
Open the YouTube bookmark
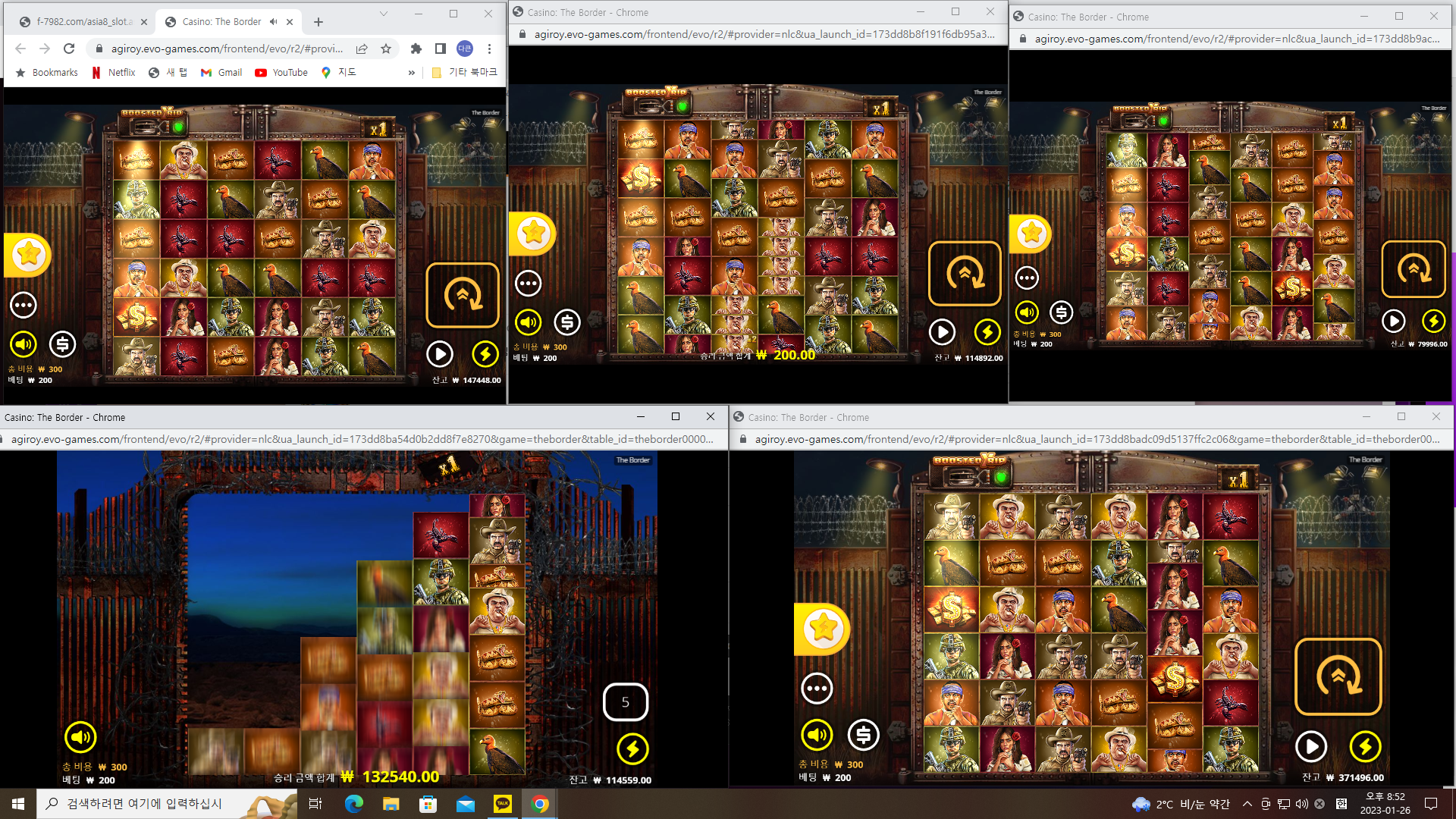click(x=281, y=73)
